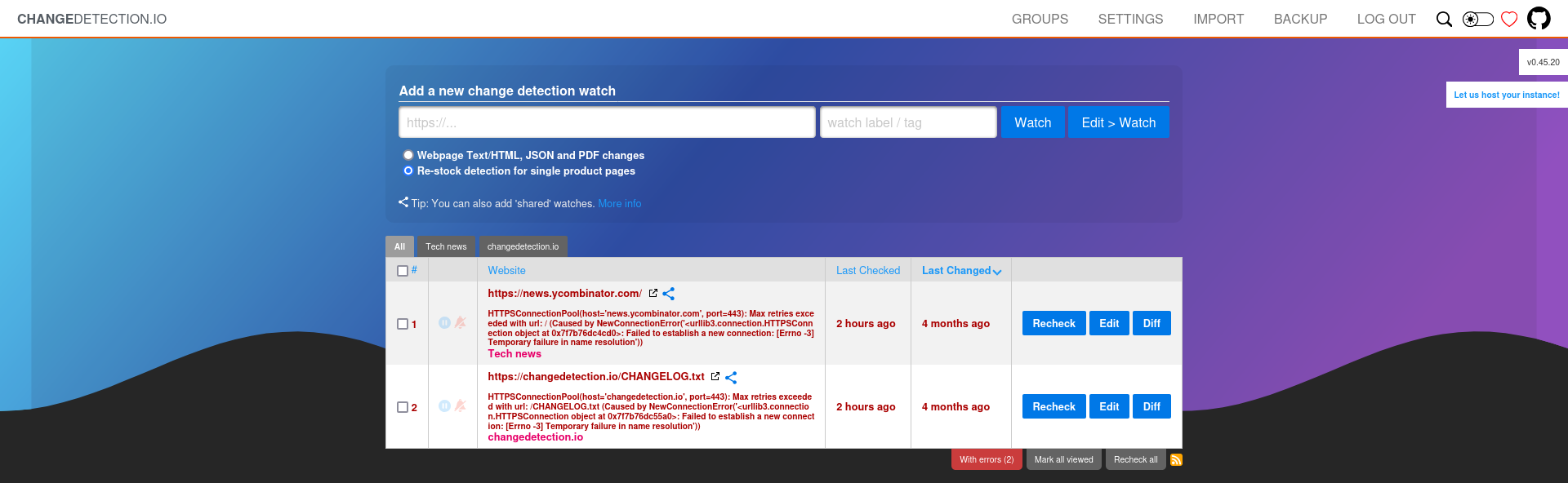
Task: Open the search magnifier icon in header
Action: click(x=1444, y=19)
